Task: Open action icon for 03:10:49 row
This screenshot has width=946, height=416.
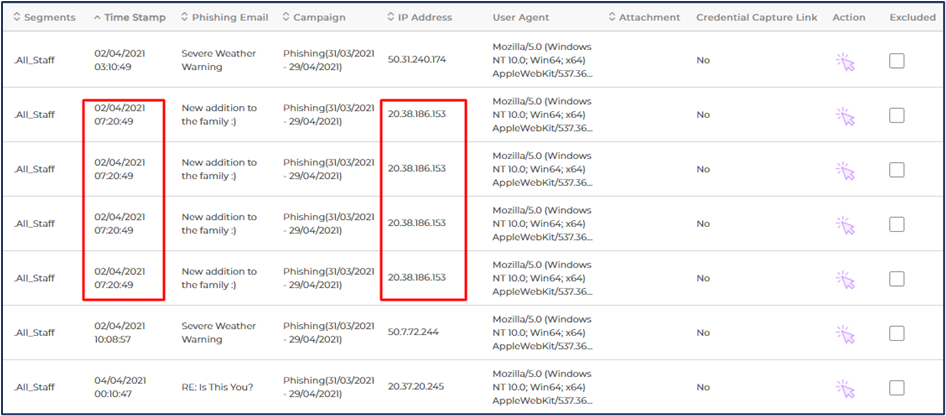Action: point(845,61)
